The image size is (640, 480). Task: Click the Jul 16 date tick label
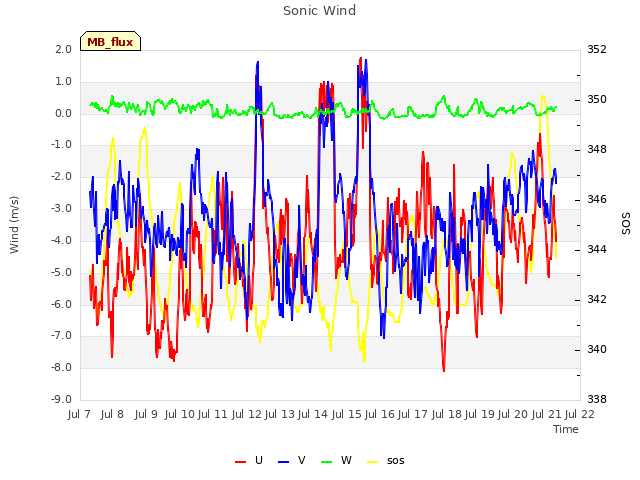point(380,414)
